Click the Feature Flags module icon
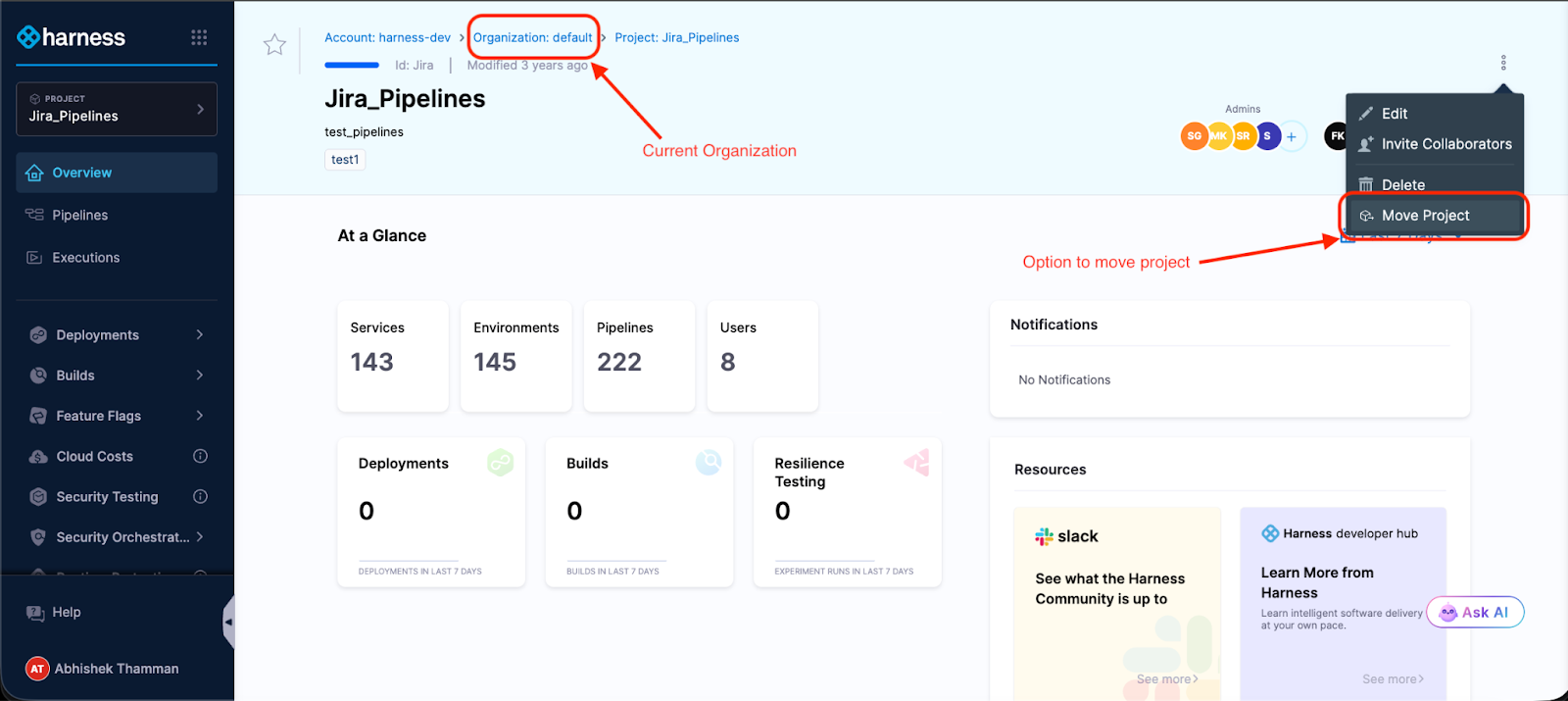 click(38, 416)
